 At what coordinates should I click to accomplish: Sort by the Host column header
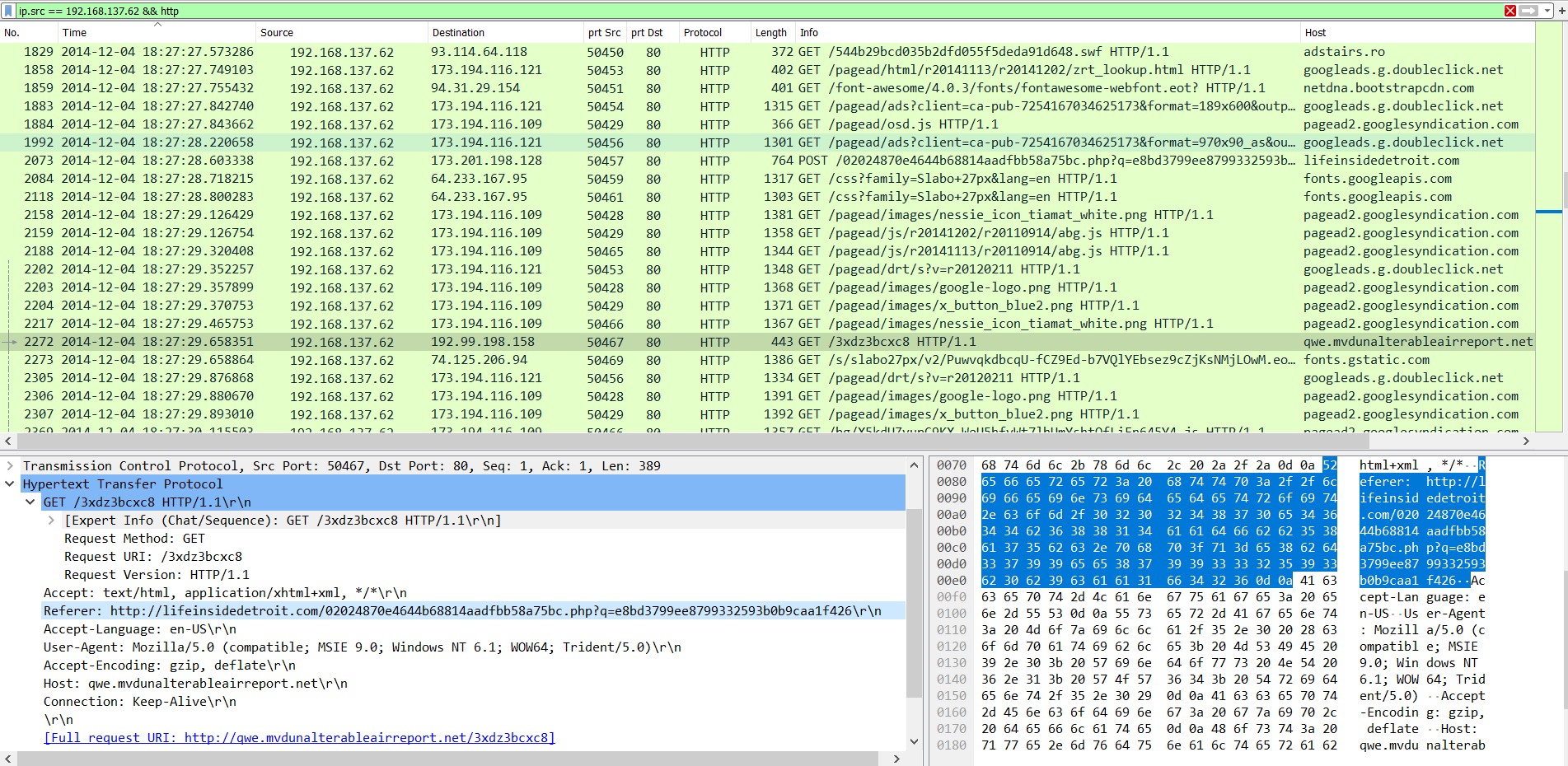(x=1417, y=33)
